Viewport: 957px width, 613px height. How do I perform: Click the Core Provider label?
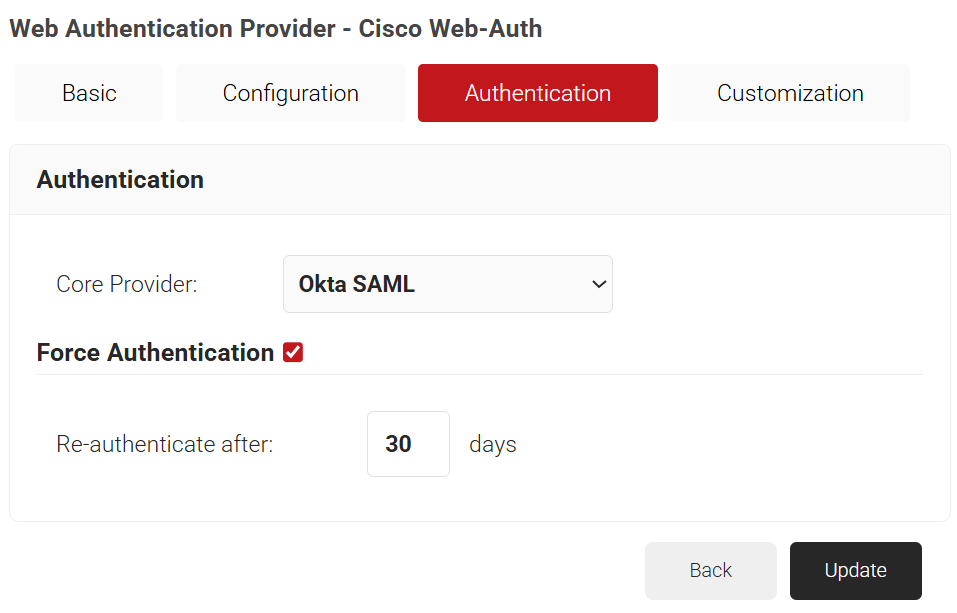click(127, 284)
